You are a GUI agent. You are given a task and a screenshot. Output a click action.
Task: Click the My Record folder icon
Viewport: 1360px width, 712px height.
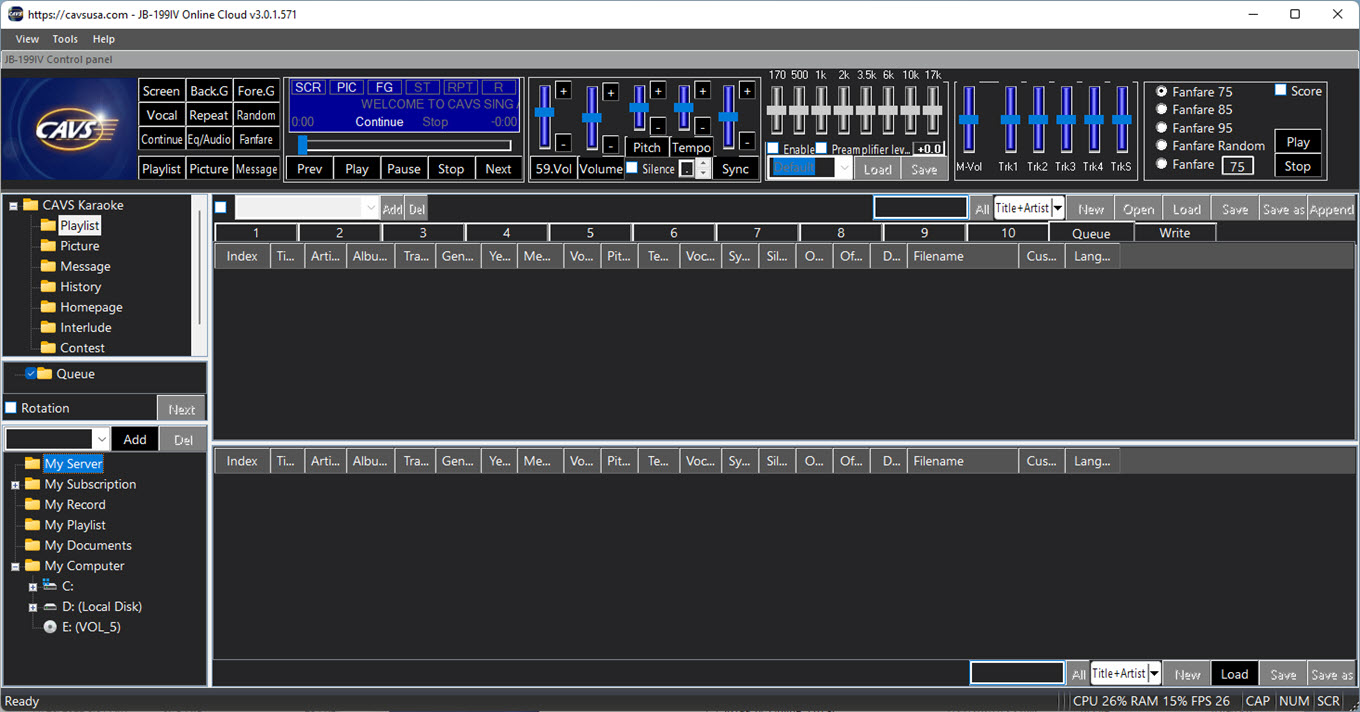point(32,505)
